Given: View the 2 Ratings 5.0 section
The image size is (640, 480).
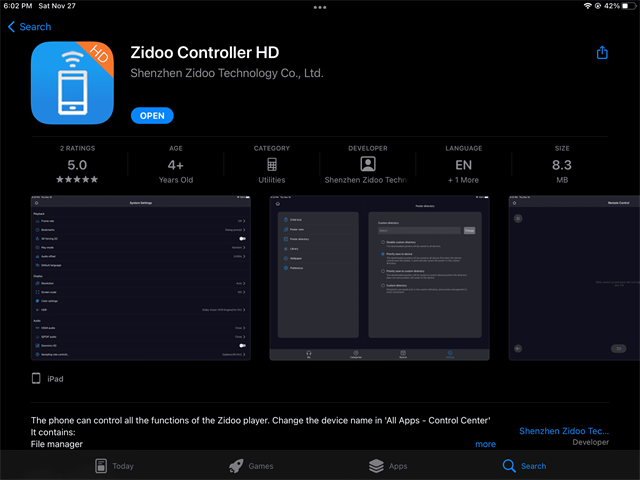Looking at the screenshot, I should coord(77,164).
